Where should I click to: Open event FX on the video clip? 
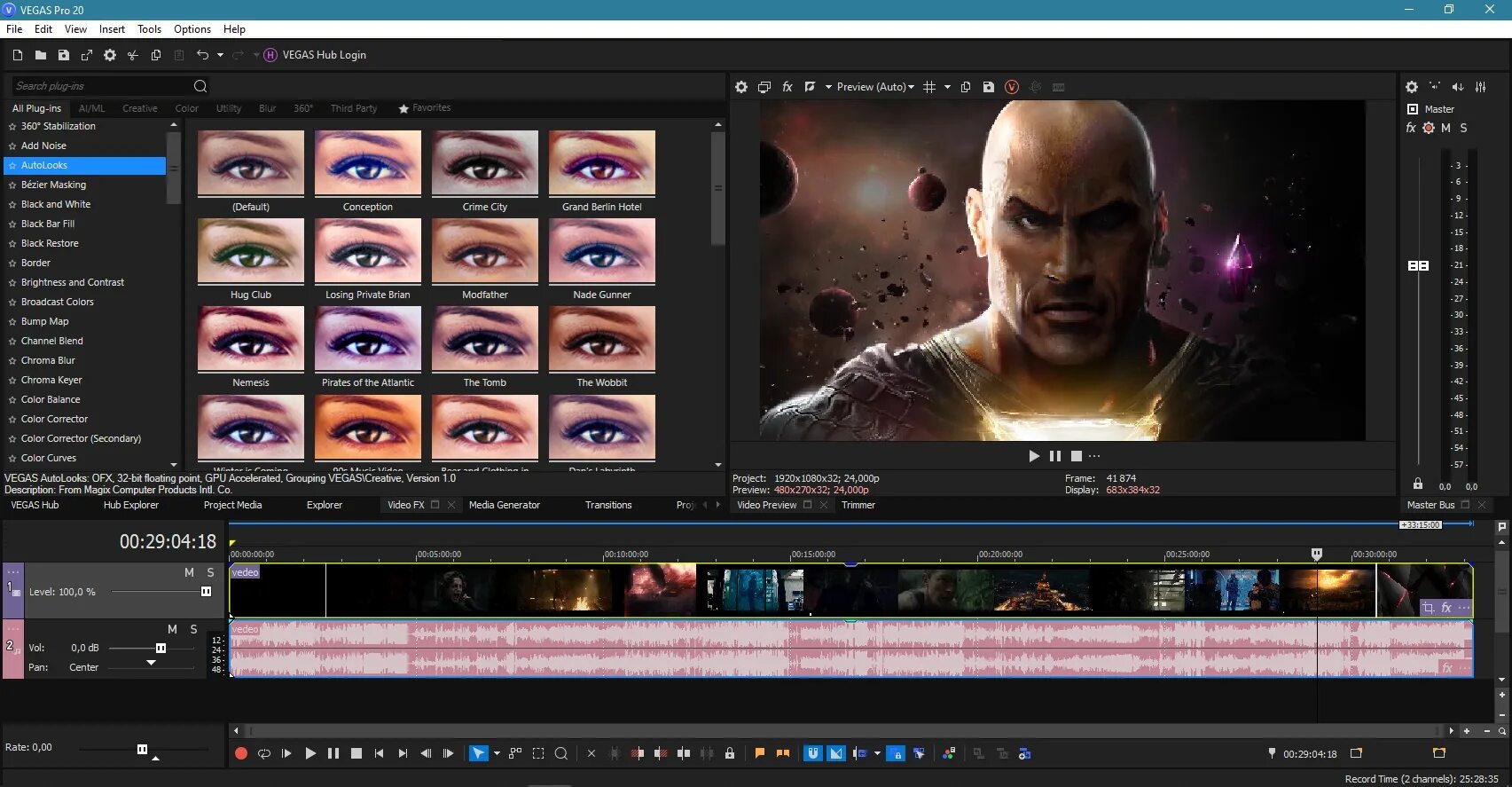(1446, 608)
